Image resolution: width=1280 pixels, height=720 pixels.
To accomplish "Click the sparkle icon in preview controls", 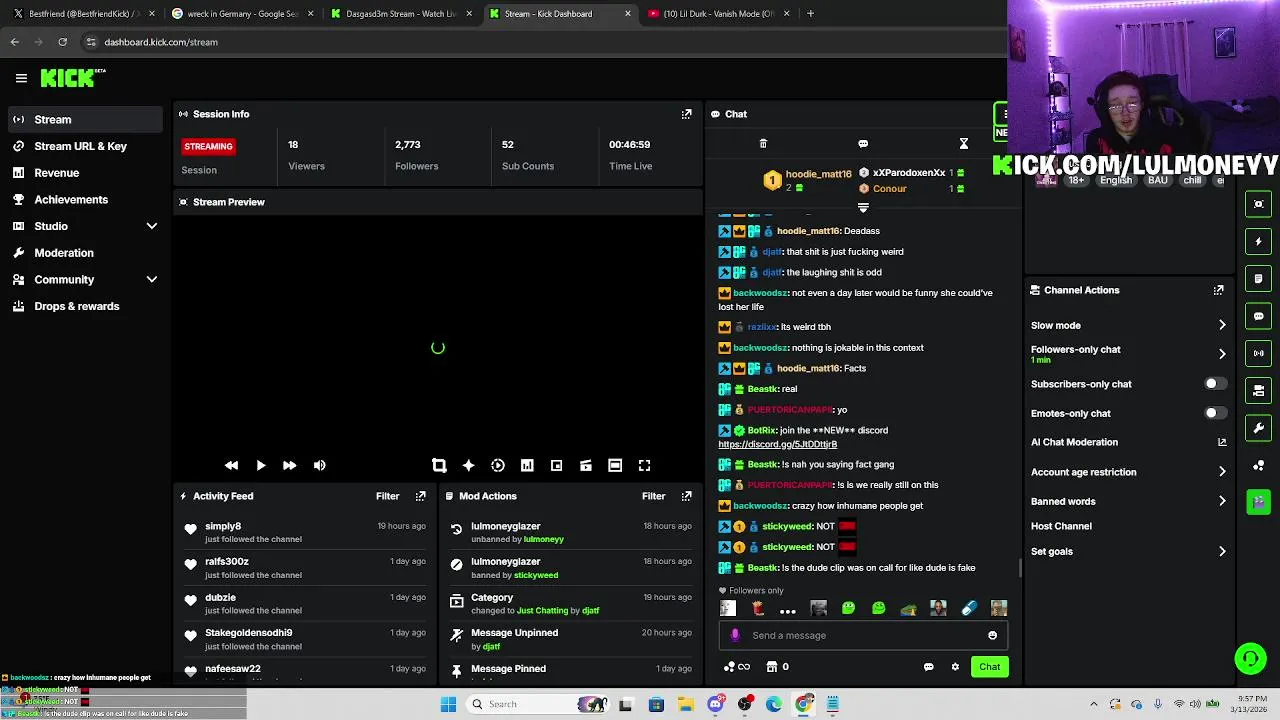I will click(468, 465).
